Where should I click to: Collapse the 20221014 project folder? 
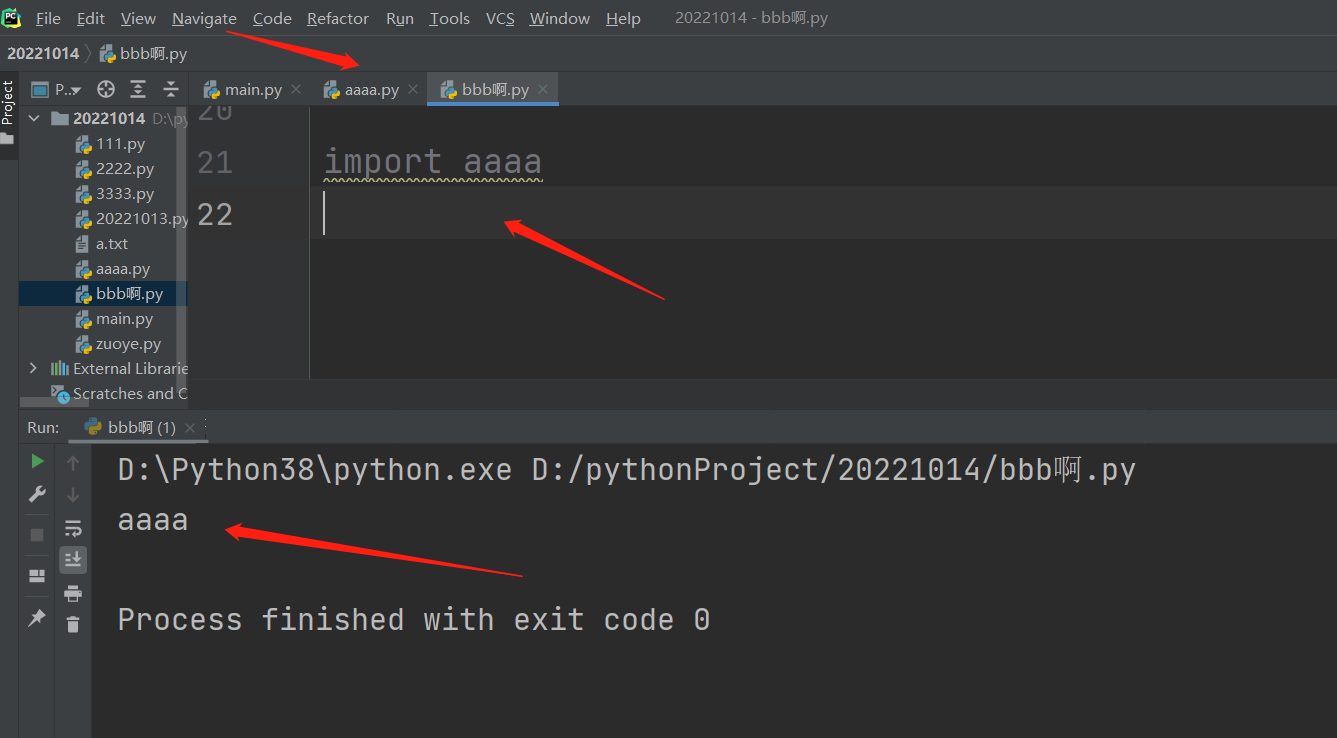tap(35, 118)
